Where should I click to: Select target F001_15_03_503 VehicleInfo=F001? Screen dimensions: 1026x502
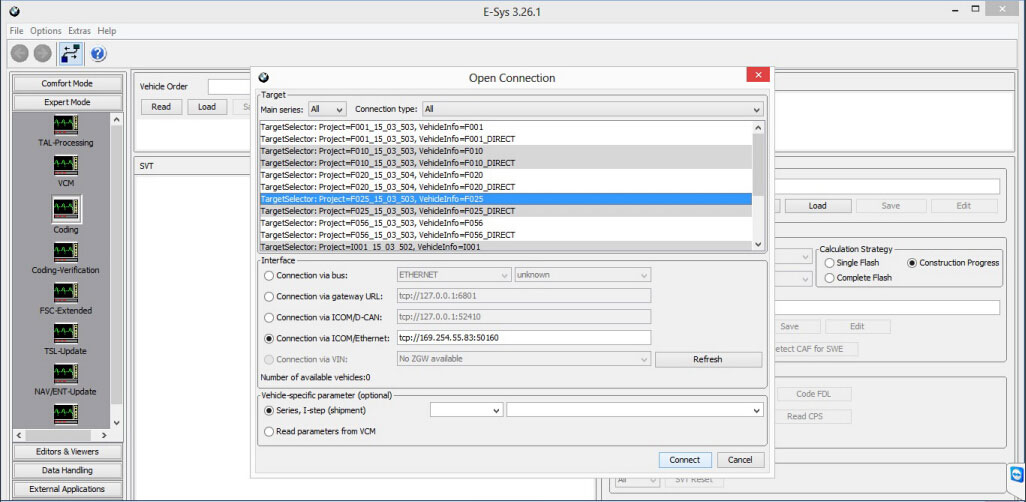pyautogui.click(x=506, y=127)
